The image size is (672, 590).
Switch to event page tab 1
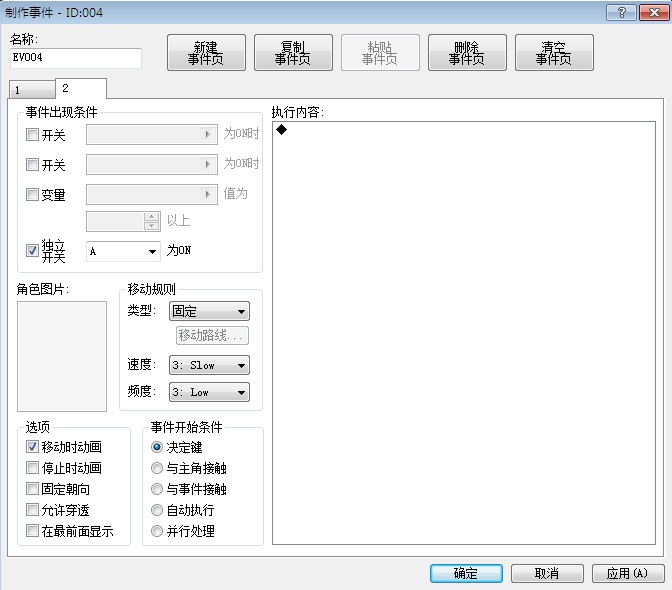(32, 90)
